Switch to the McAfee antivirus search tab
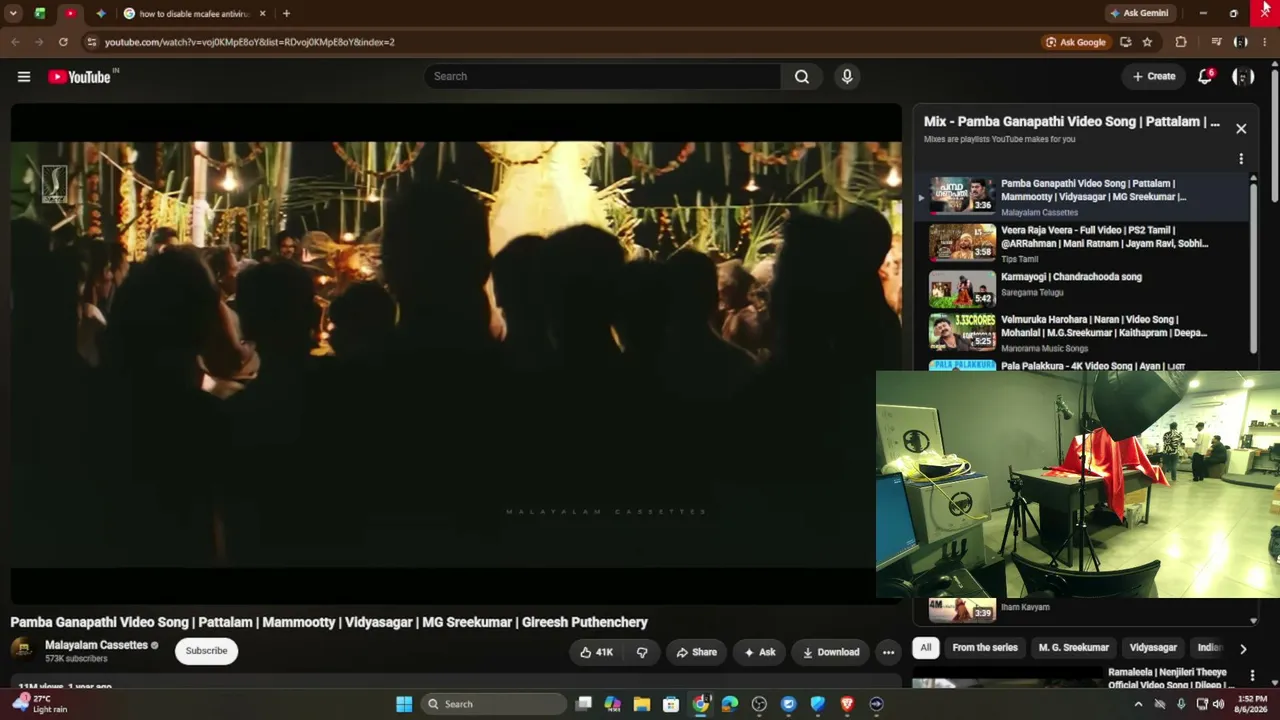Screen dimensions: 1280x720 pyautogui.click(x=193, y=14)
